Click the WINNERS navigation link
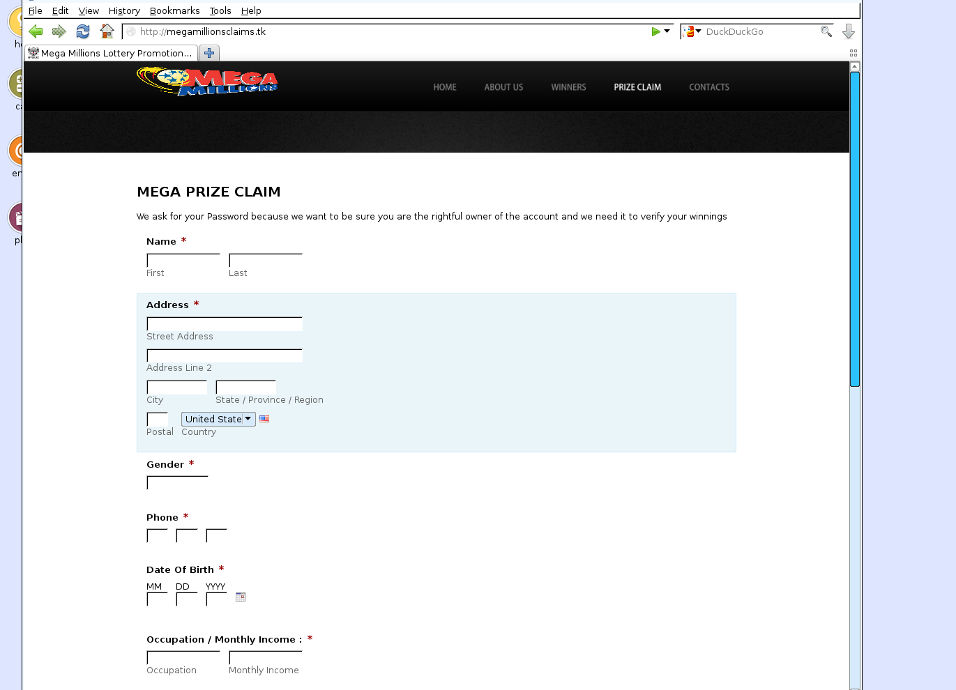The width and height of the screenshot is (956, 690). [x=568, y=87]
